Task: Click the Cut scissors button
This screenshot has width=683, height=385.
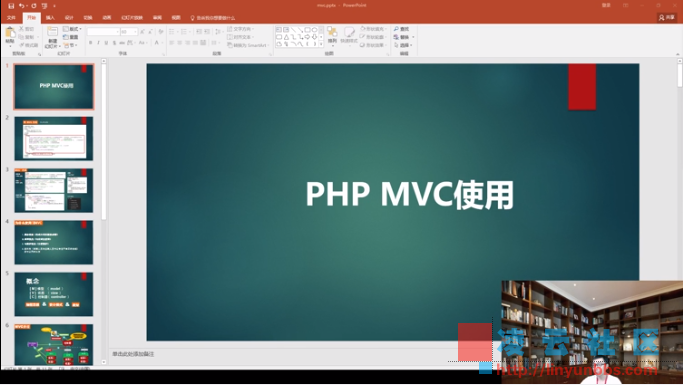Action: (26, 29)
